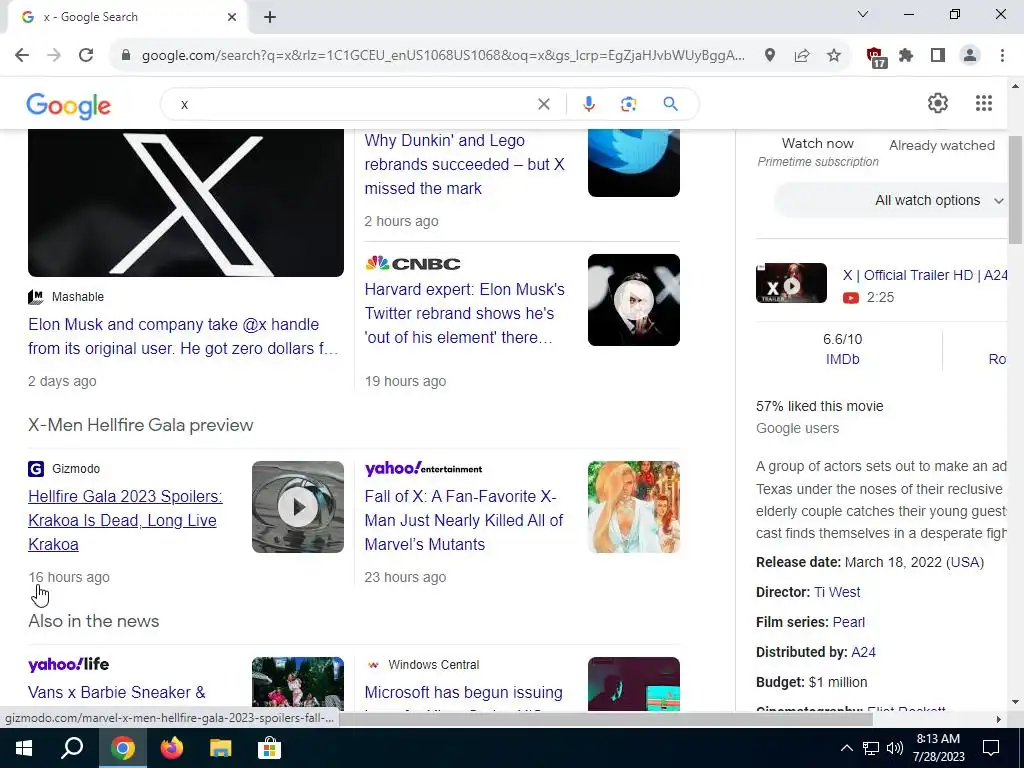Open distributor A24 link
The height and width of the screenshot is (768, 1024).
click(863, 652)
